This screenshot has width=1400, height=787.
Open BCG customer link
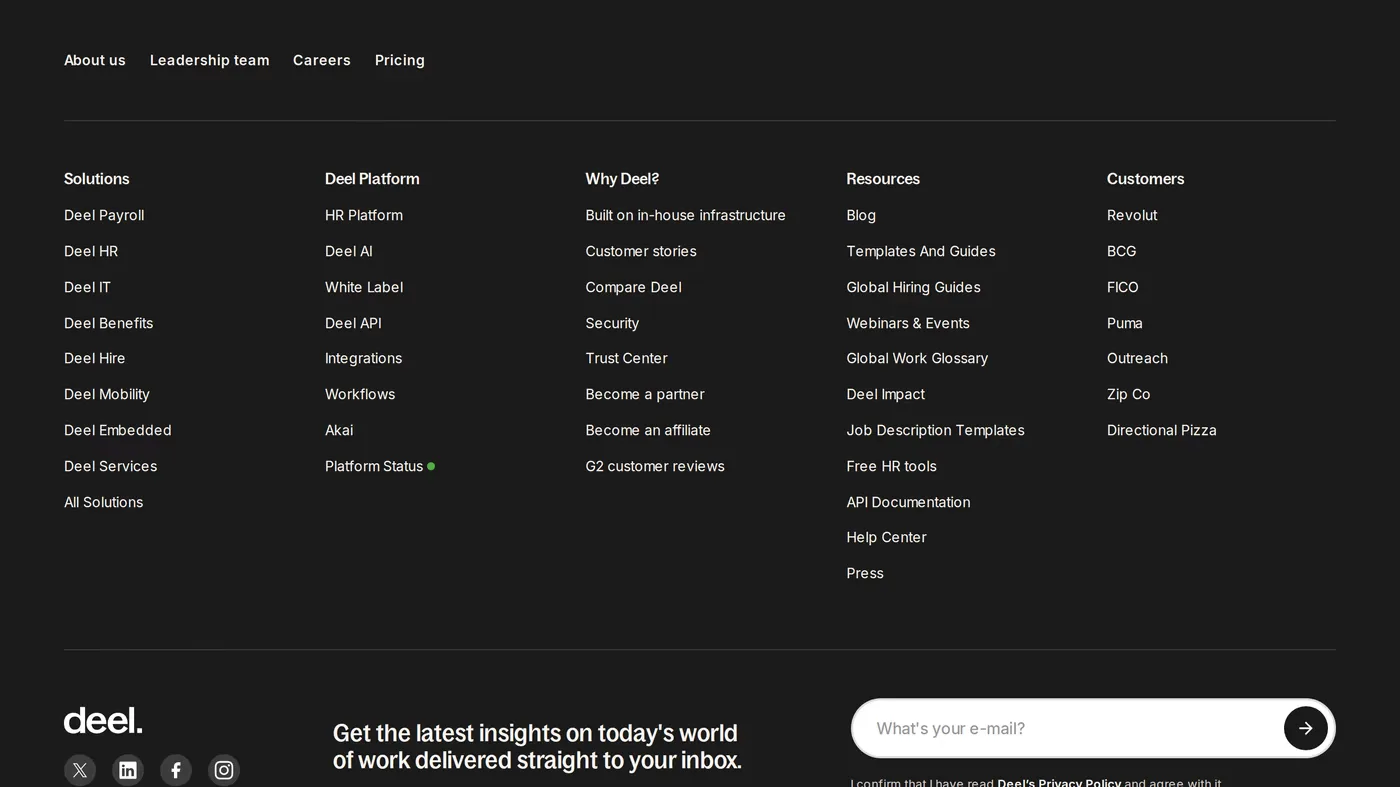tap(1121, 251)
